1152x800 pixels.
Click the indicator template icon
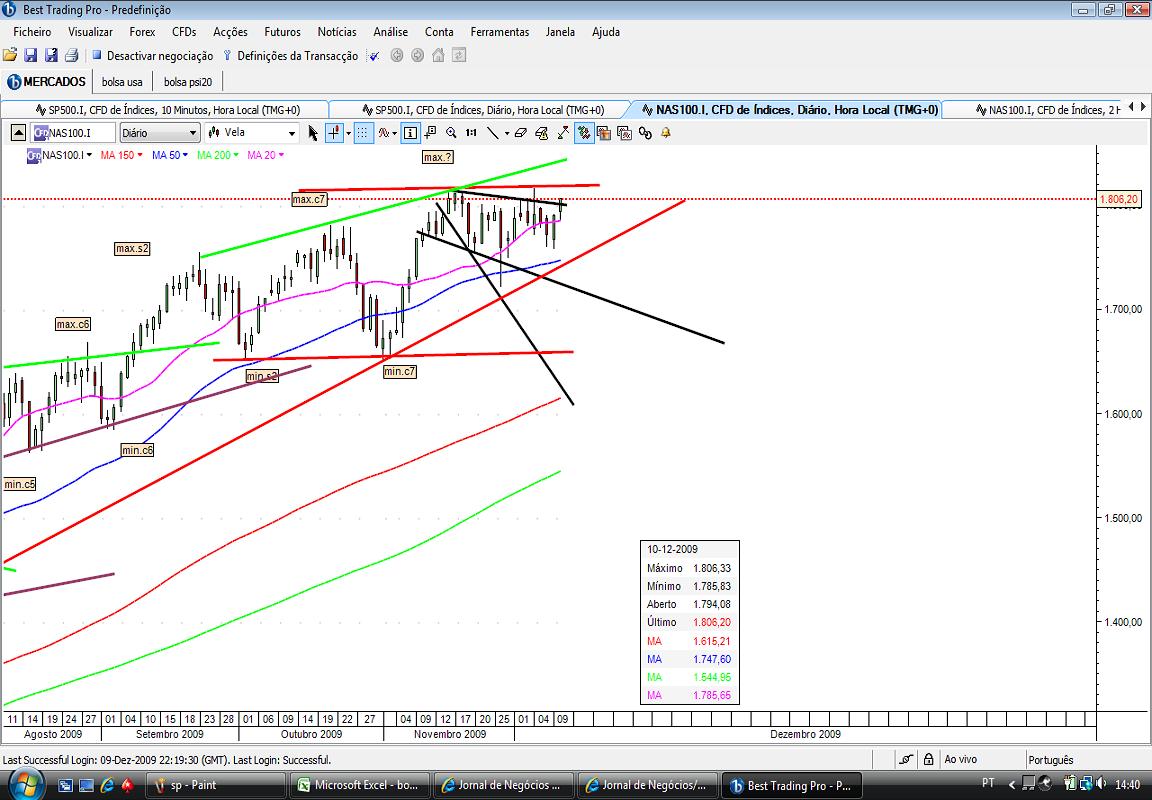click(x=624, y=133)
